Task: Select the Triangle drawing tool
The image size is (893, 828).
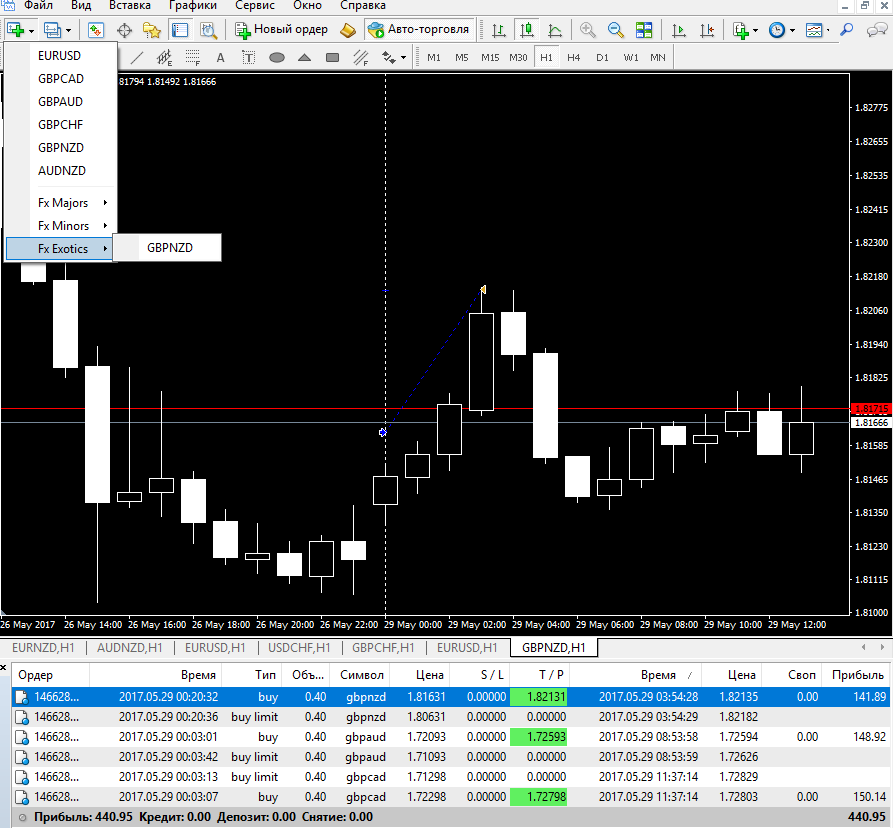Action: point(305,58)
